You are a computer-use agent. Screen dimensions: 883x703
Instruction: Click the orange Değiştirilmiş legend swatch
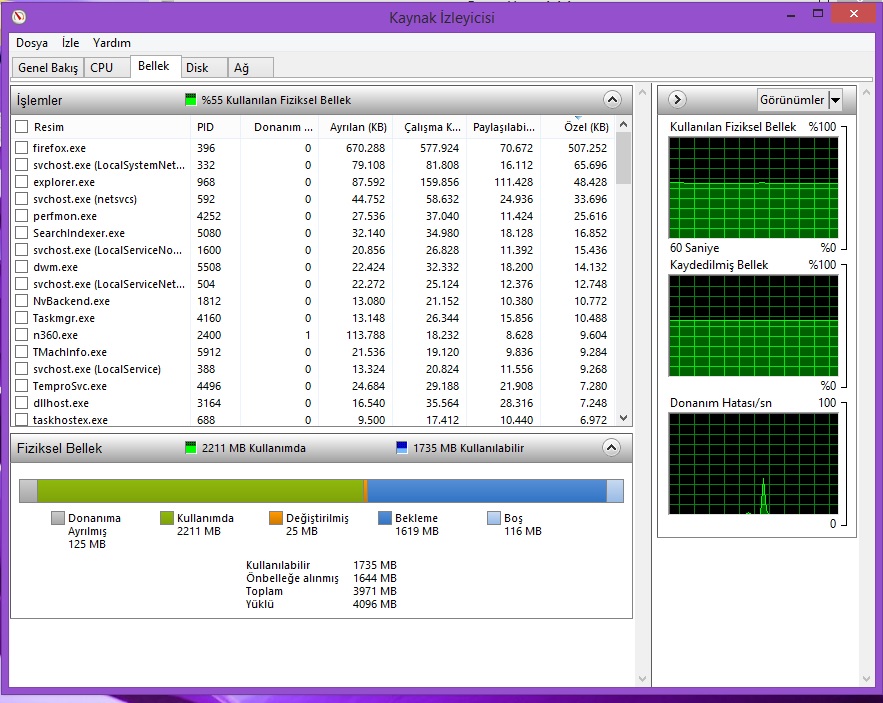pyautogui.click(x=275, y=518)
